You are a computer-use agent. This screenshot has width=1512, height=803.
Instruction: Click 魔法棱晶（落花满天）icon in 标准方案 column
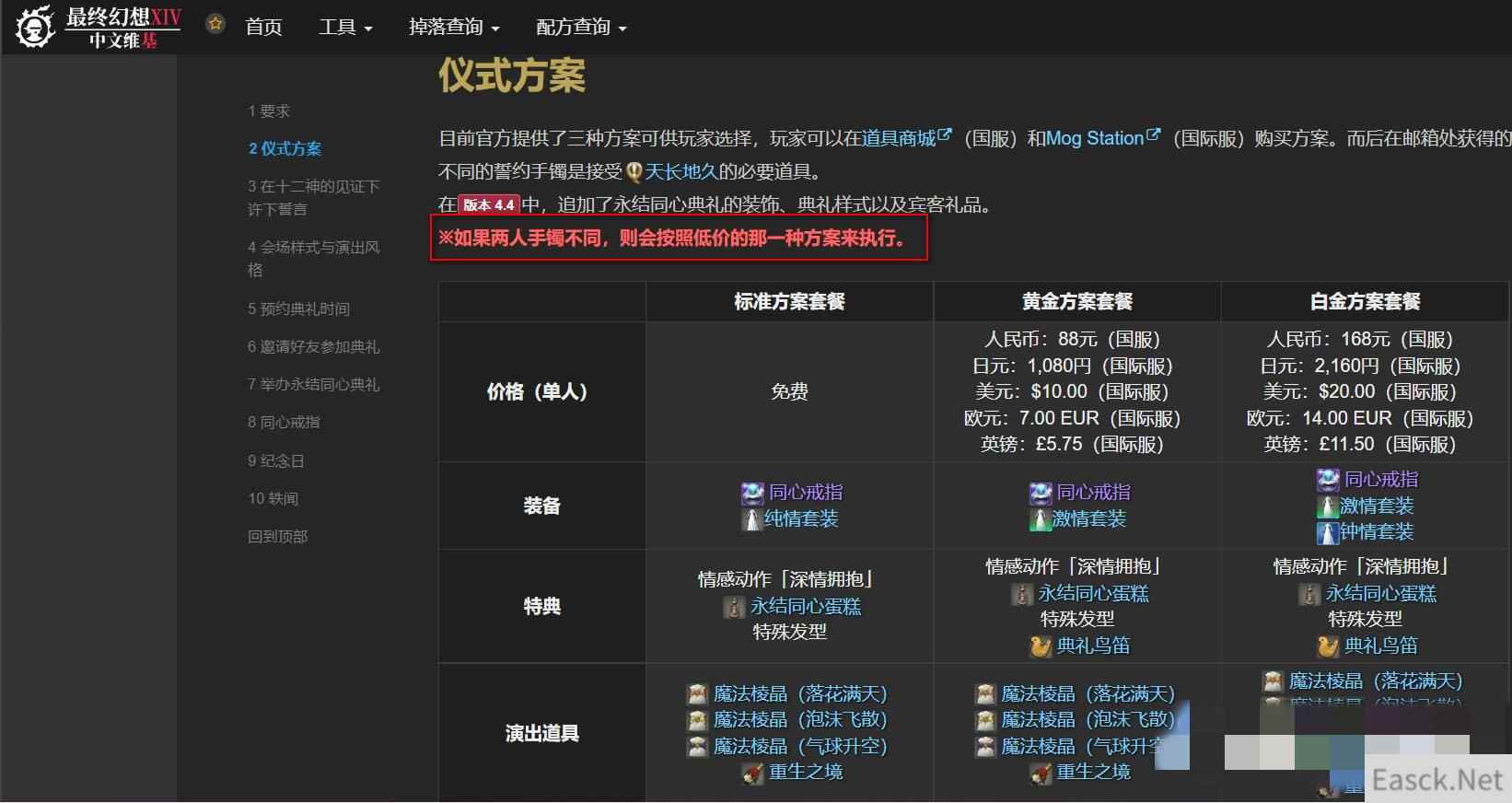(698, 694)
